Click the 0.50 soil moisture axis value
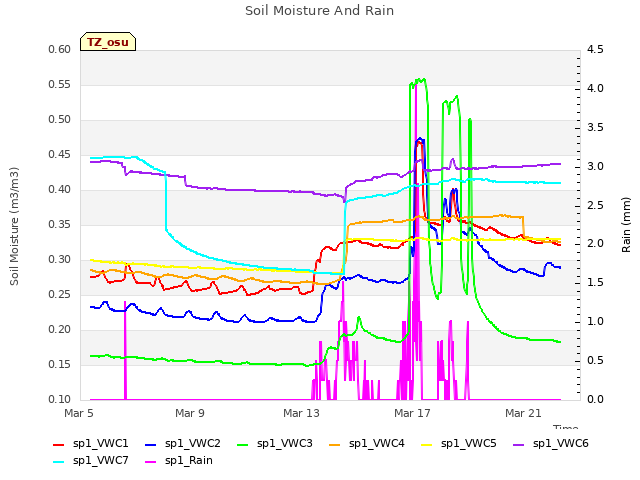The height and width of the screenshot is (480, 640). coord(60,120)
